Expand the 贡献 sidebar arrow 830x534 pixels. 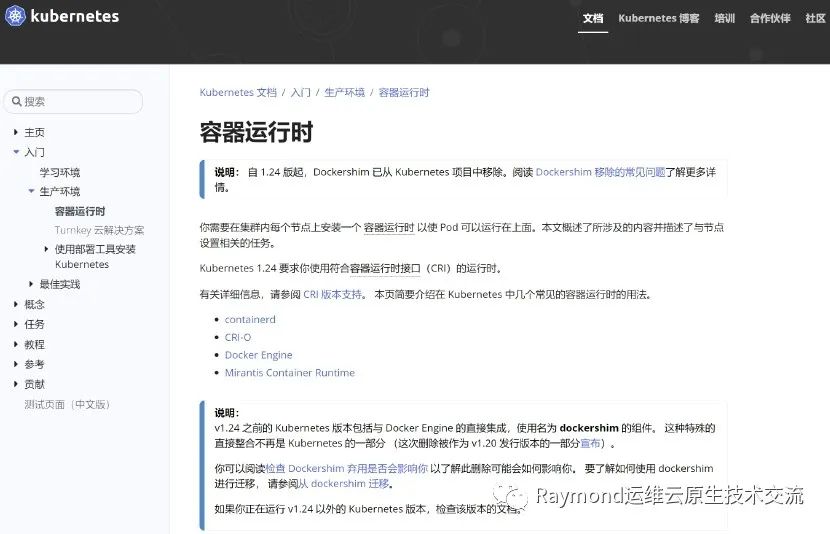pos(16,384)
